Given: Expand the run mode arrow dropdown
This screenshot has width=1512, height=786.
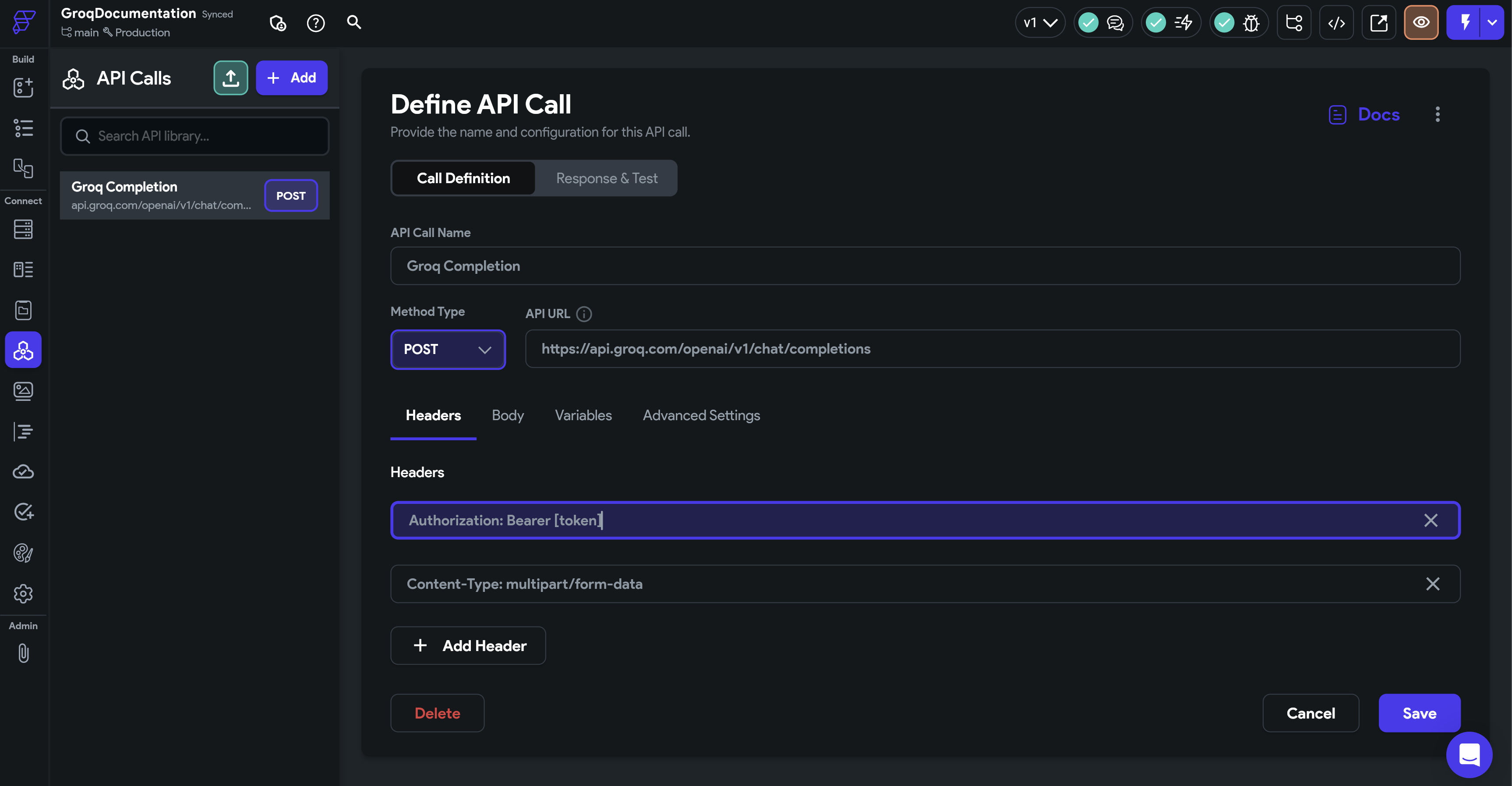Looking at the screenshot, I should 1492,23.
